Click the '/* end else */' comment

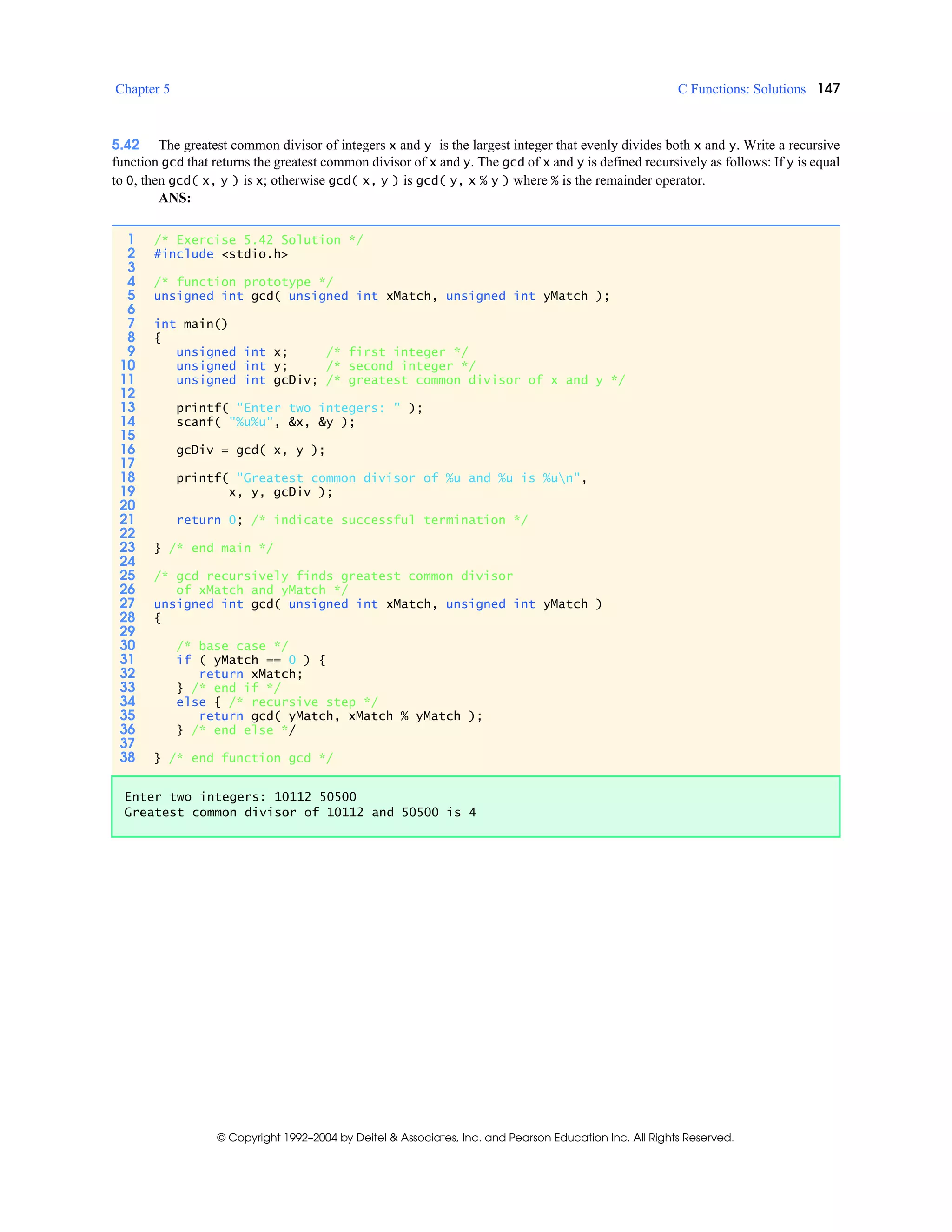click(x=244, y=729)
